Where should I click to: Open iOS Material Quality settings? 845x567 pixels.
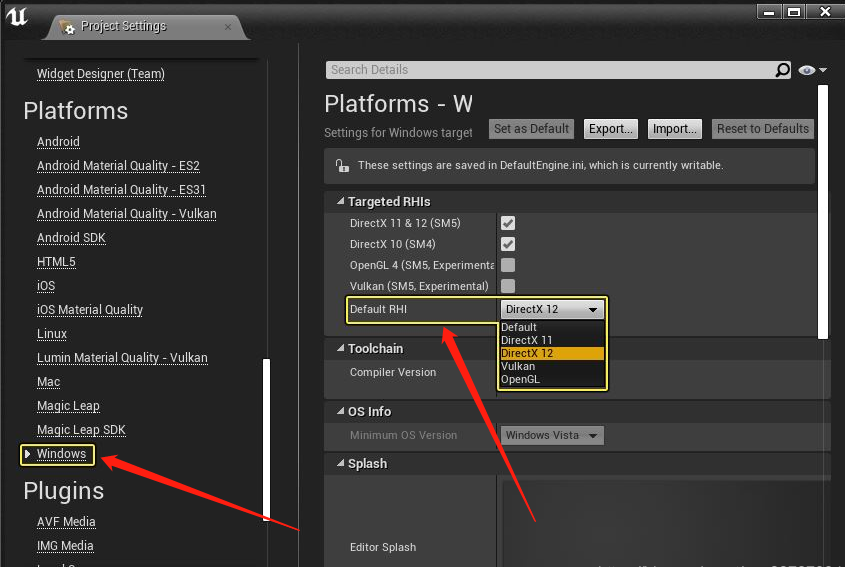[x=90, y=309]
